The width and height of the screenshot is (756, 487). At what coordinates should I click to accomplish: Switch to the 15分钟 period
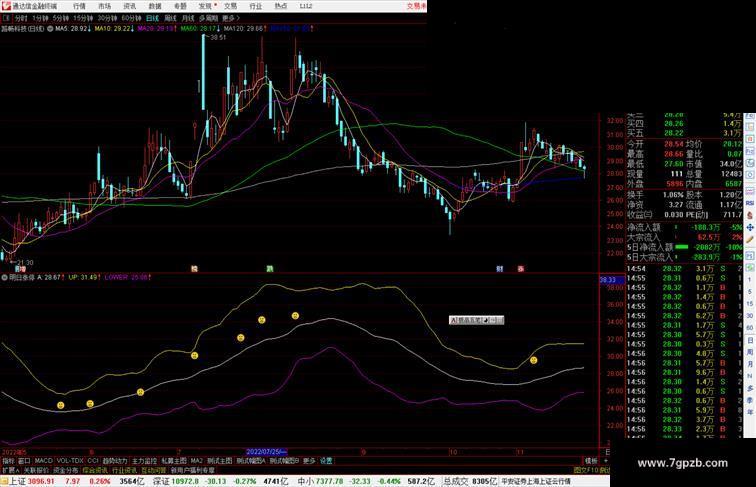pyautogui.click(x=83, y=18)
